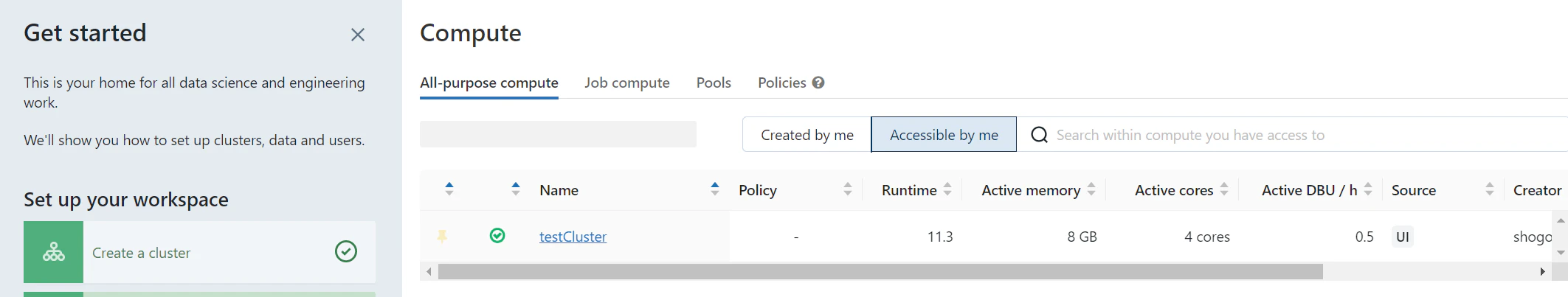This screenshot has height=297, width=1568.
Task: Click the search magnifier icon
Action: tap(1039, 135)
